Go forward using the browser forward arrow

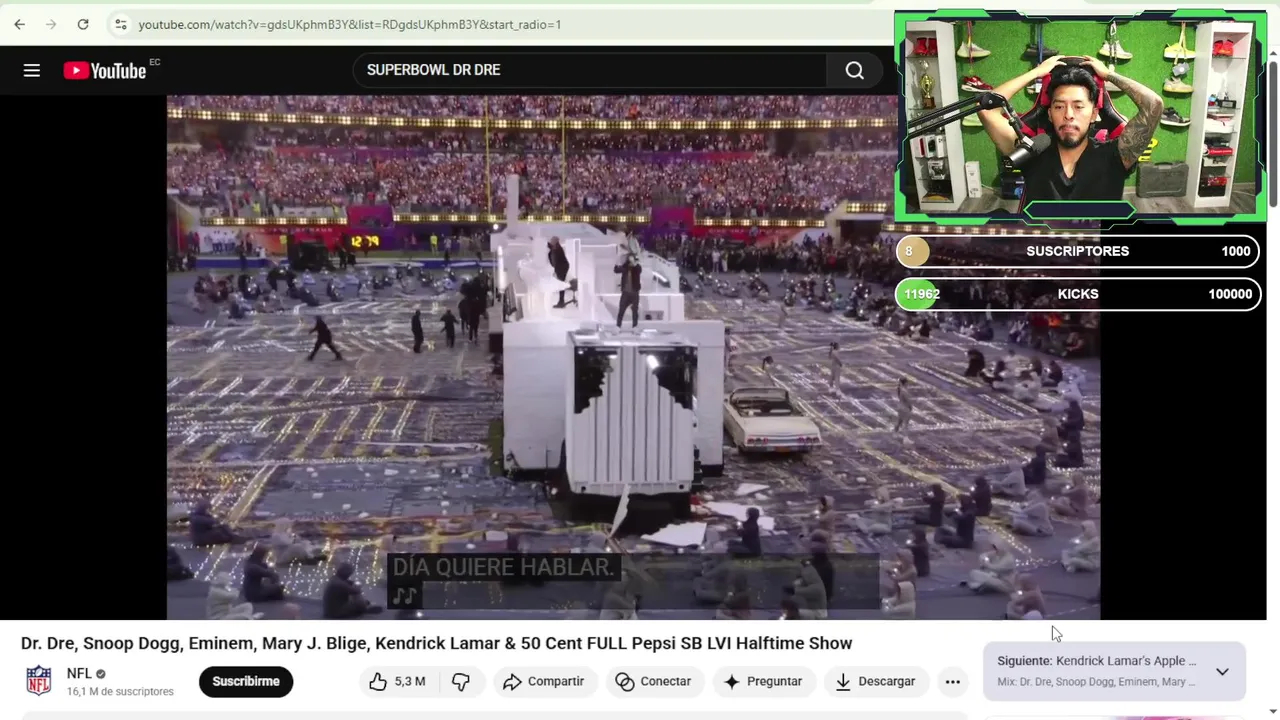(x=51, y=24)
